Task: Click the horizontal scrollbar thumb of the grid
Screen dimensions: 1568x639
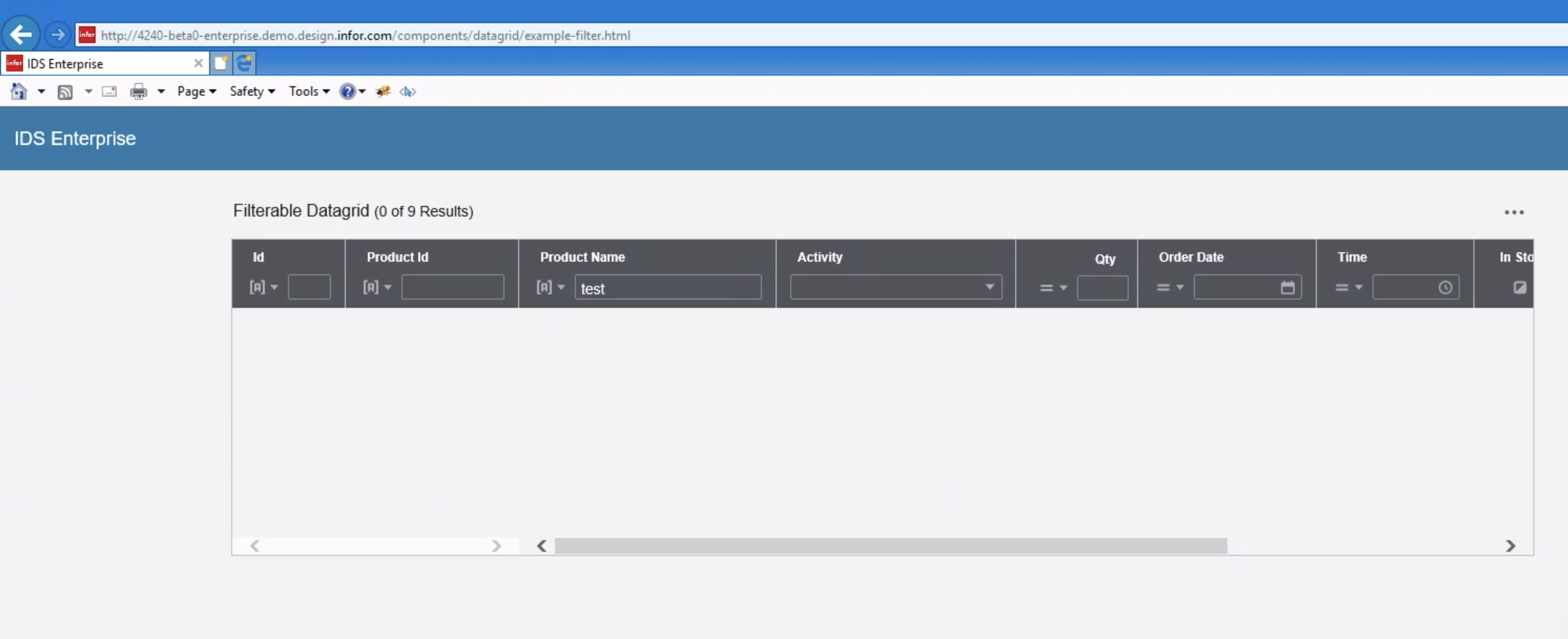Action: click(x=890, y=546)
